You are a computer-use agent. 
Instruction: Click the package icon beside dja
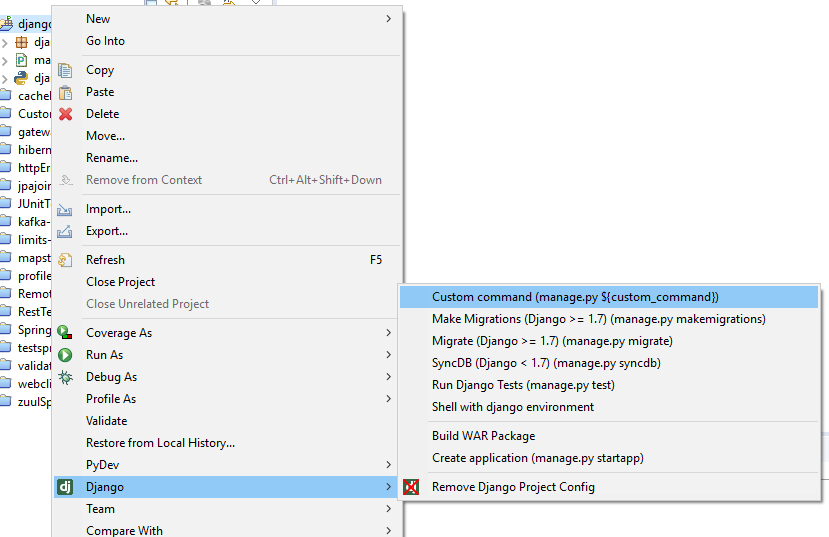pyautogui.click(x=21, y=42)
